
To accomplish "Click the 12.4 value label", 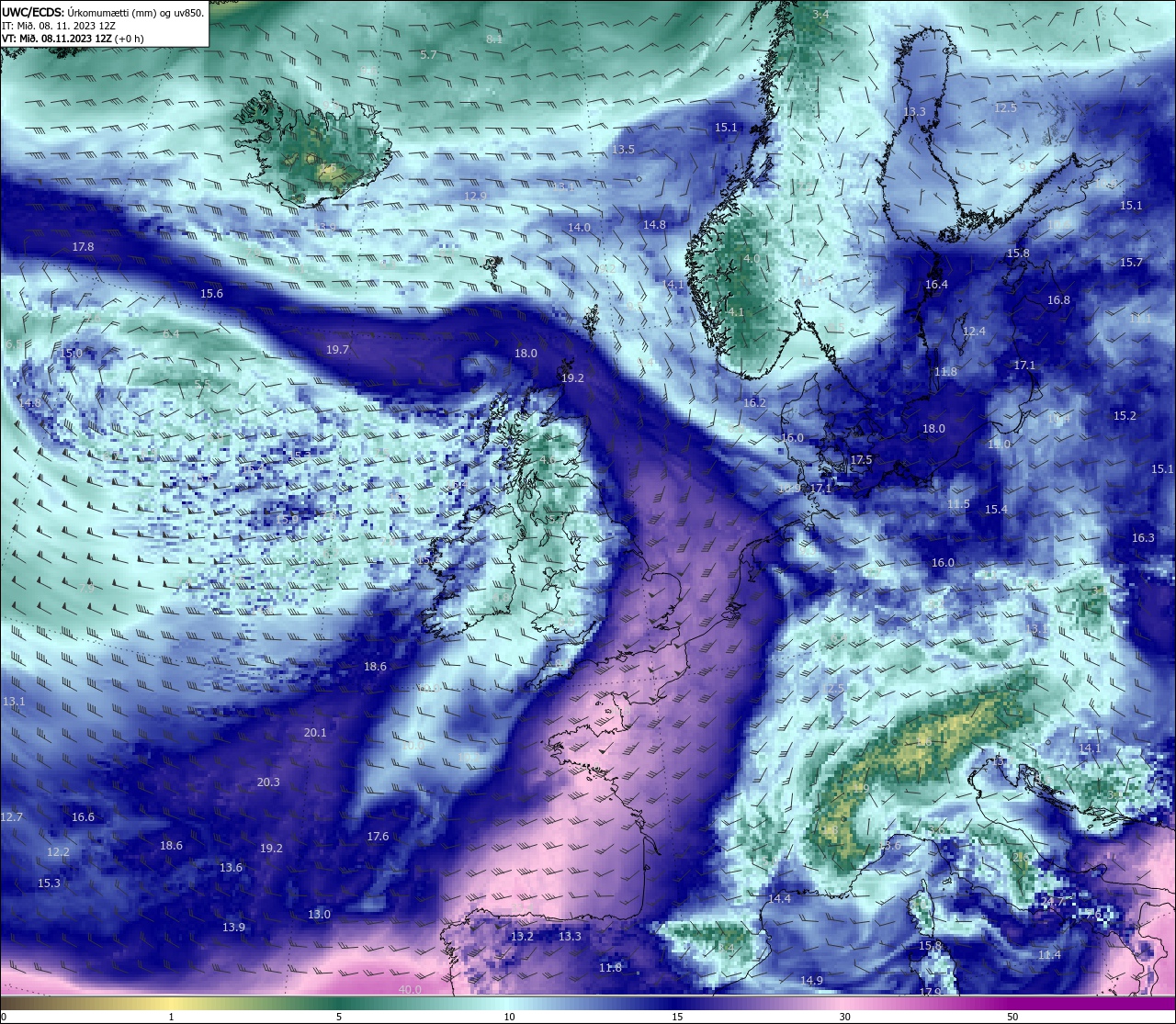I will click(974, 332).
